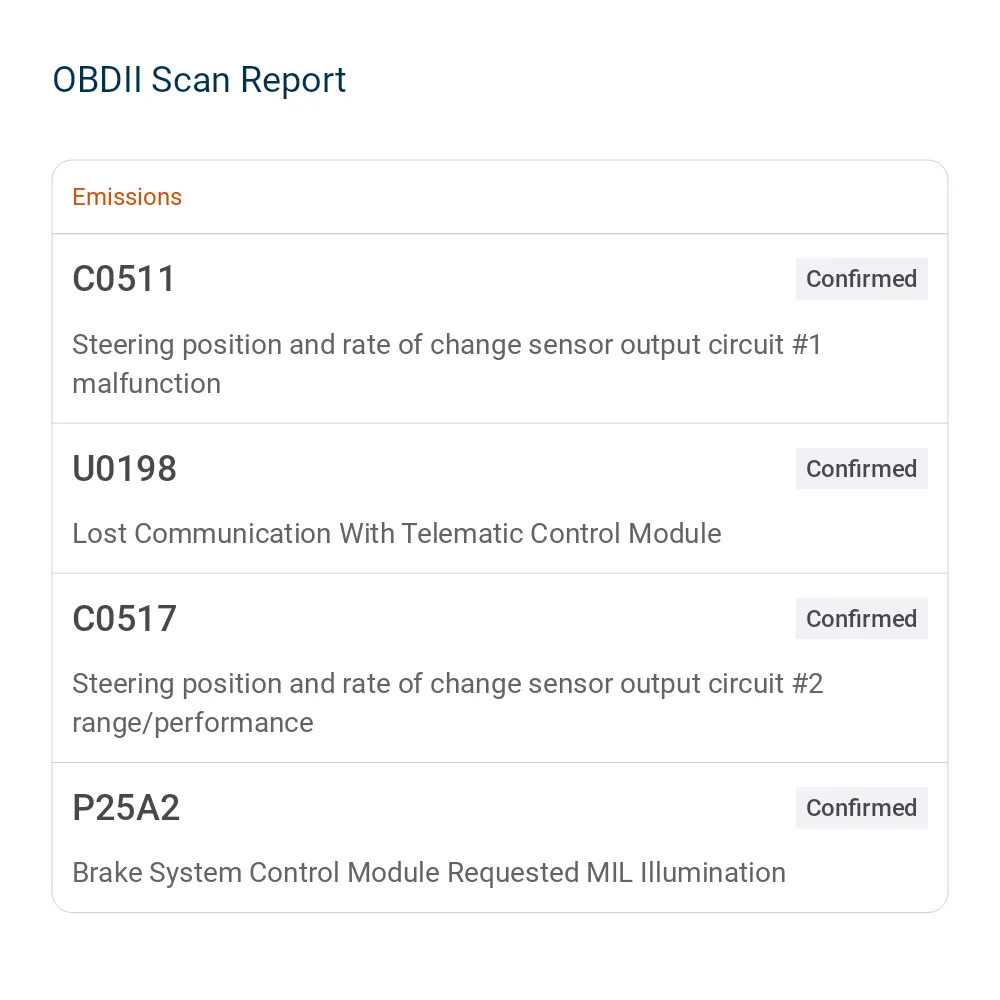Screen dimensions: 1000x1000
Task: Click the Confirmed badge for U0198
Action: click(x=861, y=469)
